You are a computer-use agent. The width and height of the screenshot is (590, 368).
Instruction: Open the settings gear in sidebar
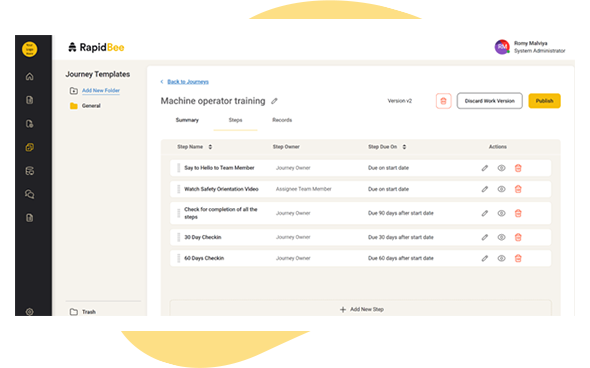29,312
